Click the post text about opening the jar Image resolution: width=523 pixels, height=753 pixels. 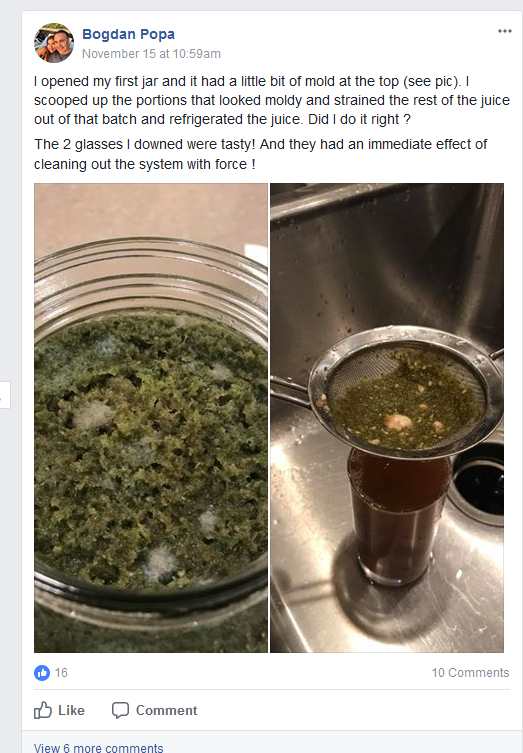tap(271, 100)
